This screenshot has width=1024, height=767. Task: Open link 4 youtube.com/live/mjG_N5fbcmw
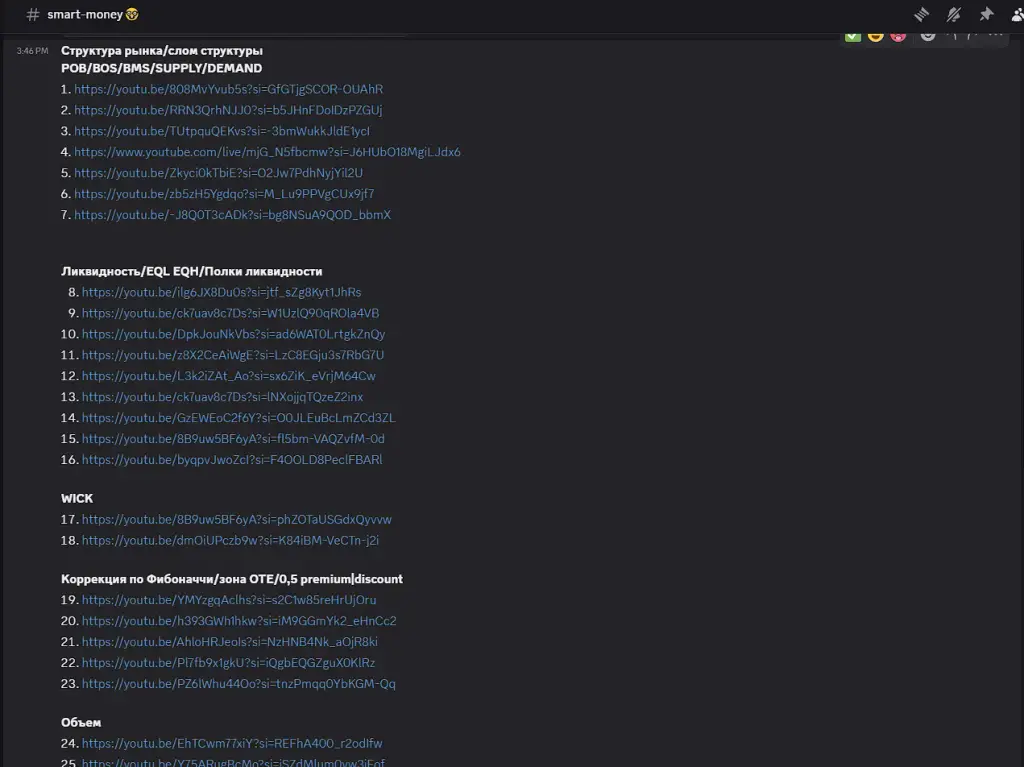pyautogui.click(x=267, y=152)
